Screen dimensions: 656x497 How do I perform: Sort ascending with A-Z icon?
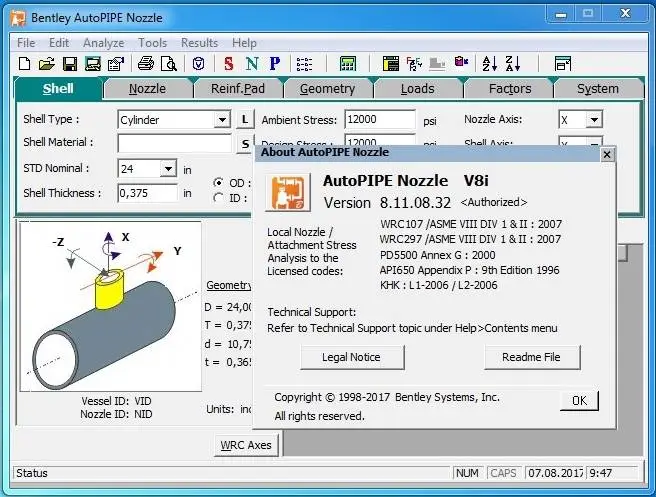(x=489, y=64)
